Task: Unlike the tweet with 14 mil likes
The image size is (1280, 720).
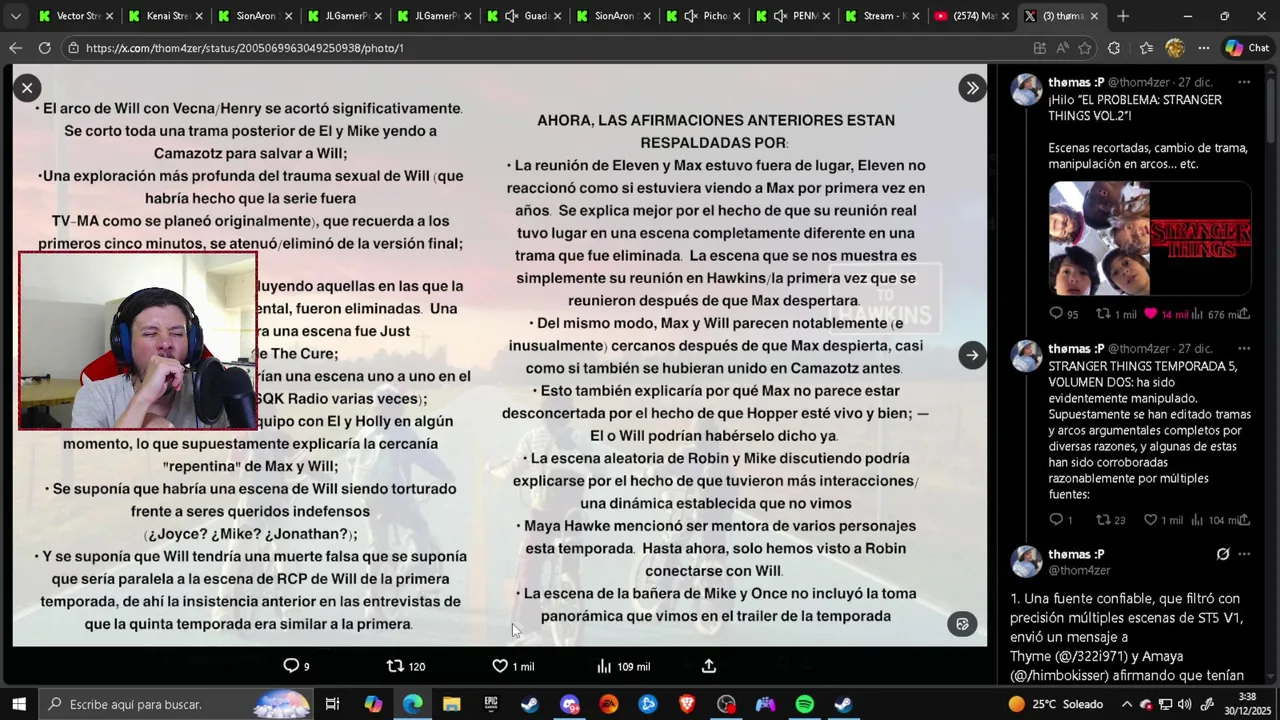Action: 1168,314
